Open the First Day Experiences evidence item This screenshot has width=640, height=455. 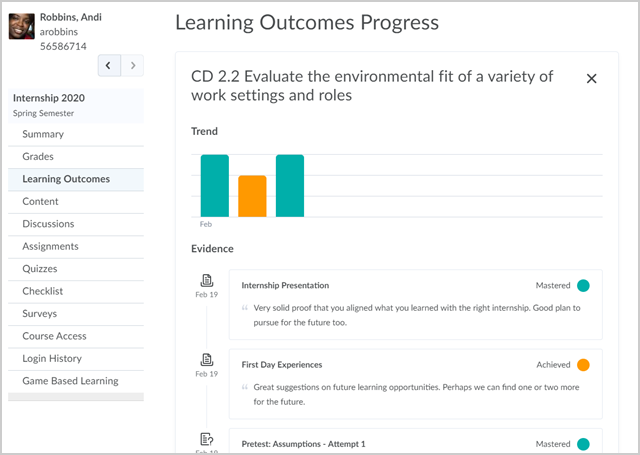tap(416, 384)
